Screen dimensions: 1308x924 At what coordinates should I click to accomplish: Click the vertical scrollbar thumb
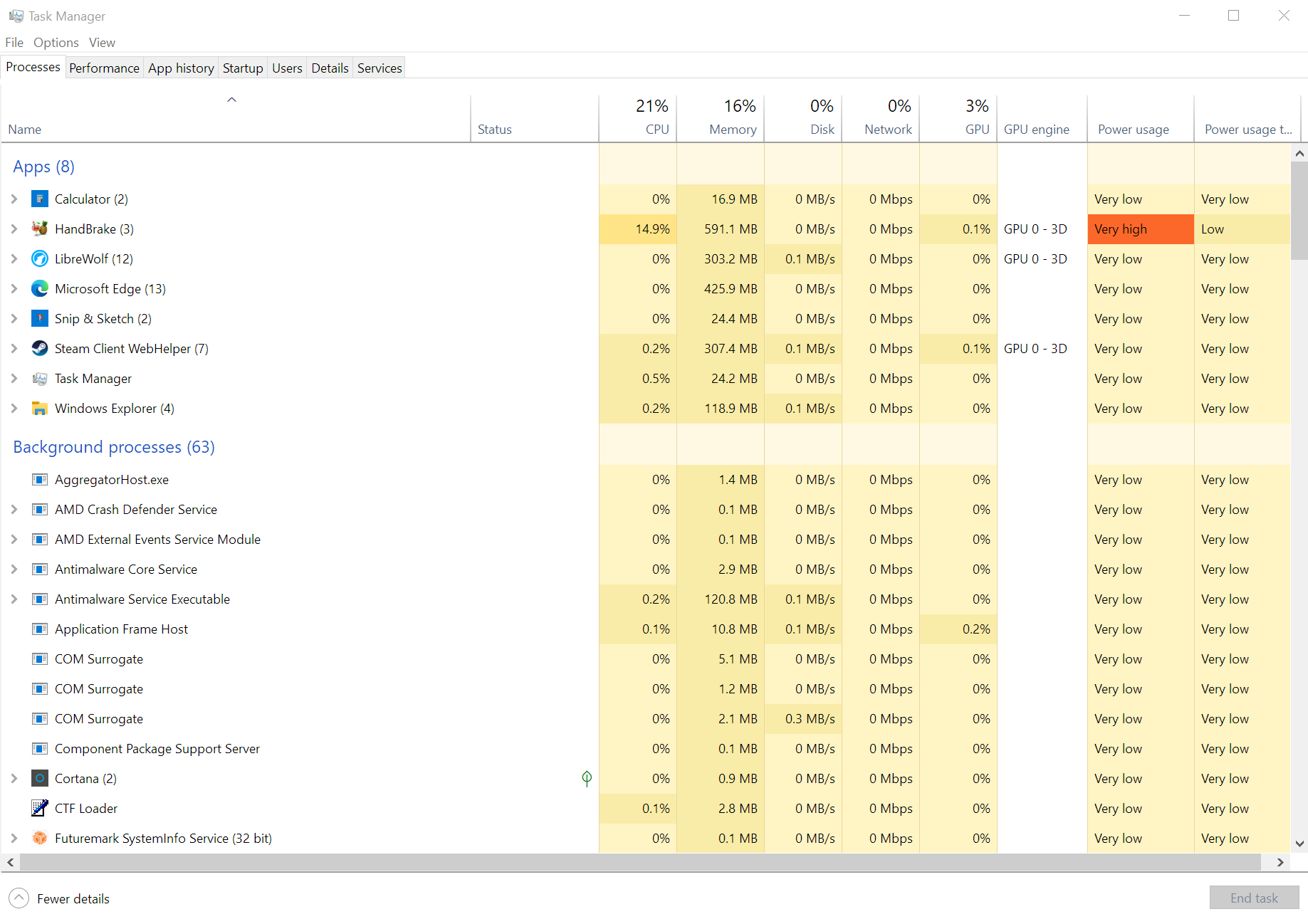pos(1299,211)
